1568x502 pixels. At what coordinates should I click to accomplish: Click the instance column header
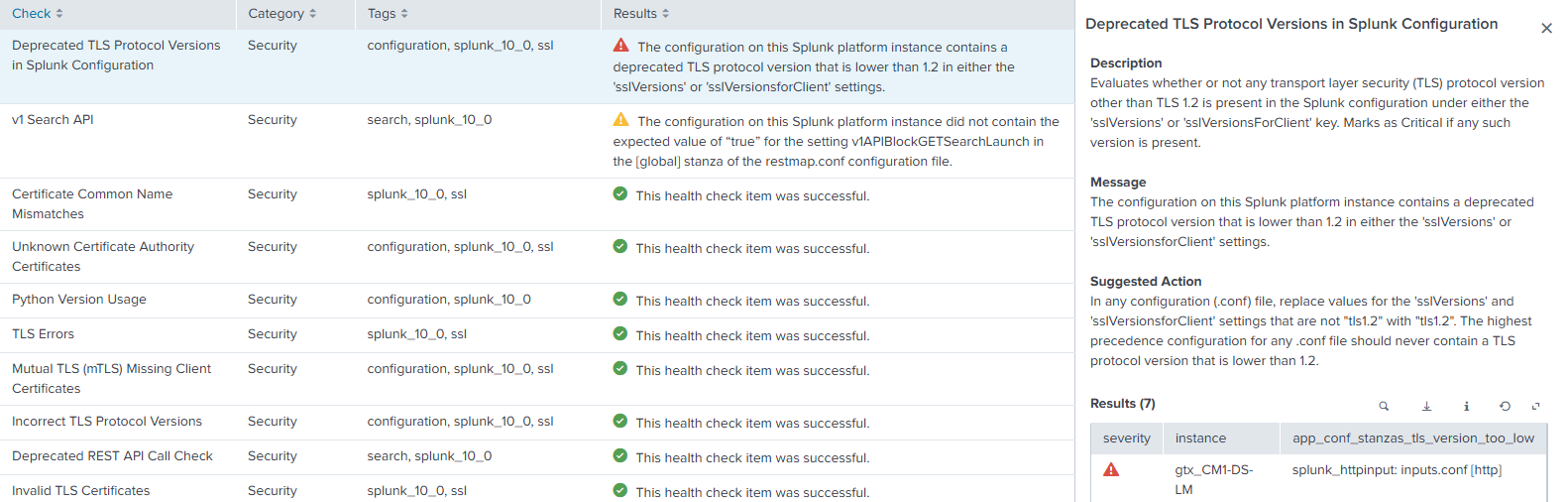1200,439
